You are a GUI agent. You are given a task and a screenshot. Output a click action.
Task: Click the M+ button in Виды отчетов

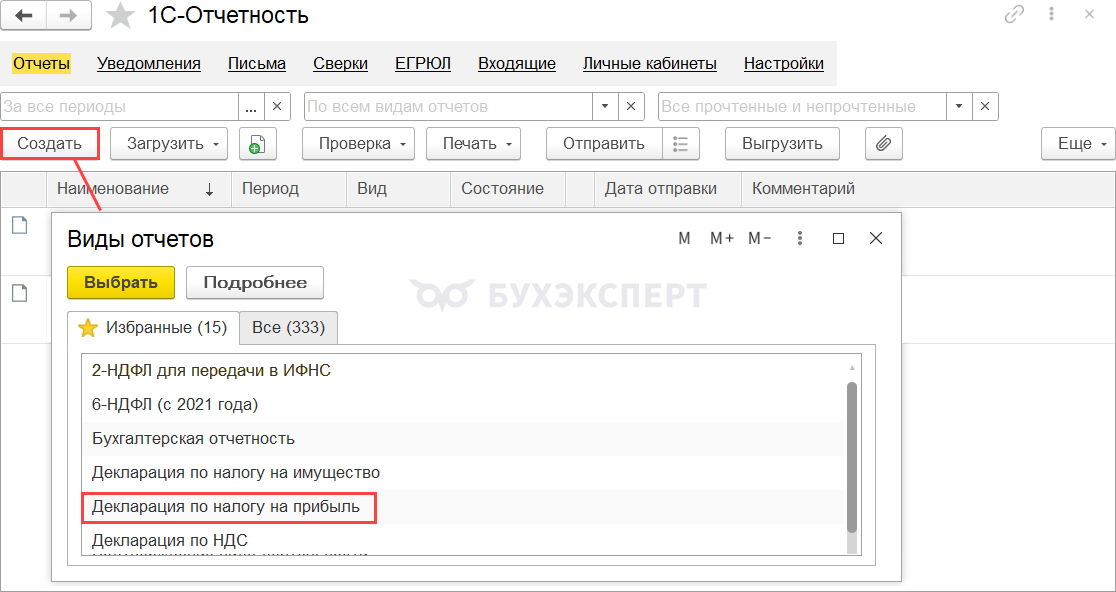tap(722, 239)
